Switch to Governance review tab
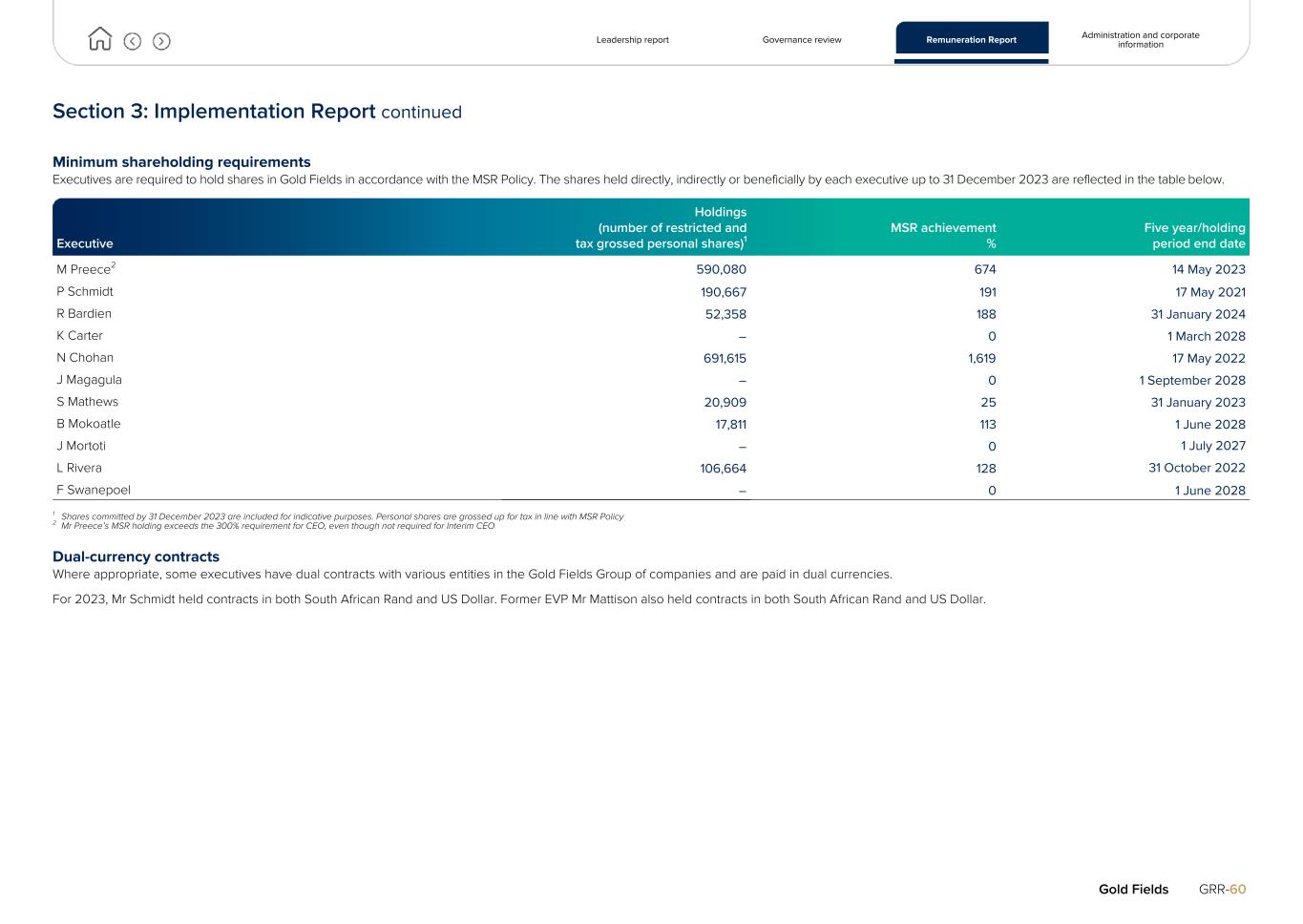This screenshot has height=924, width=1303. (802, 40)
